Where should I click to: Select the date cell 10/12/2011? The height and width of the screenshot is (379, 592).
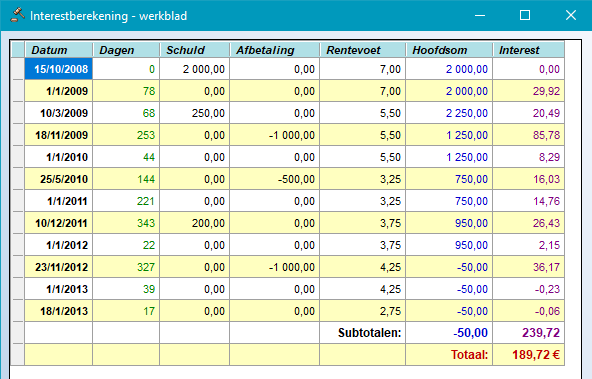[x=59, y=223]
